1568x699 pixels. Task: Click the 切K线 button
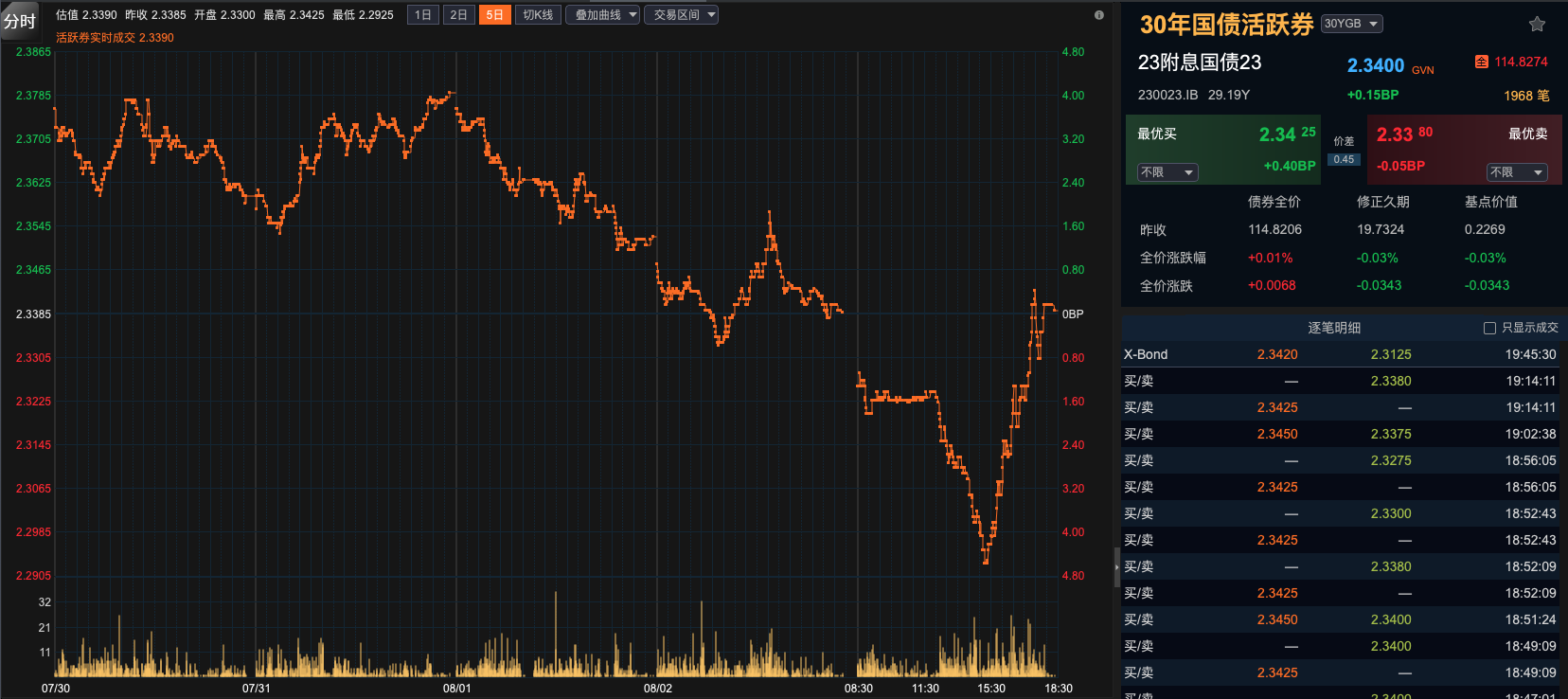538,15
